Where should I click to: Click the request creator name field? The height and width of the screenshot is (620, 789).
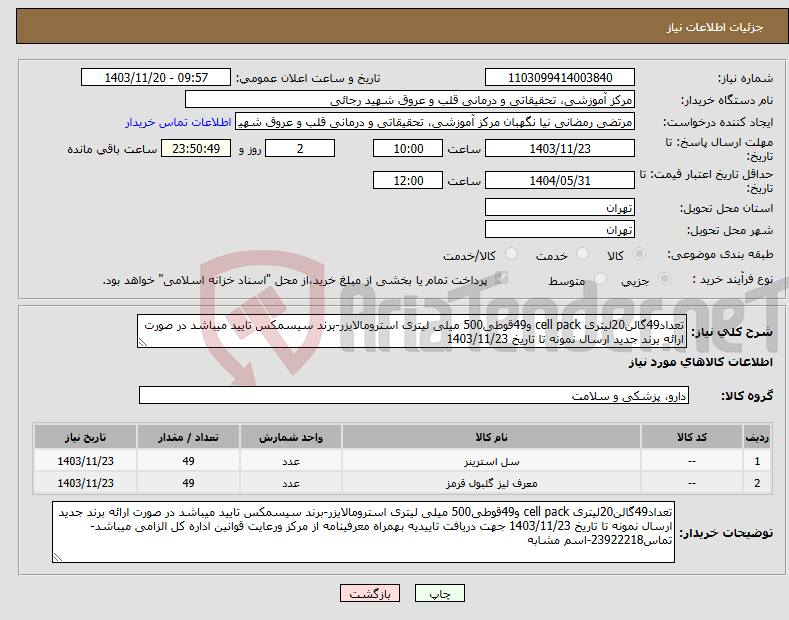pyautogui.click(x=435, y=122)
